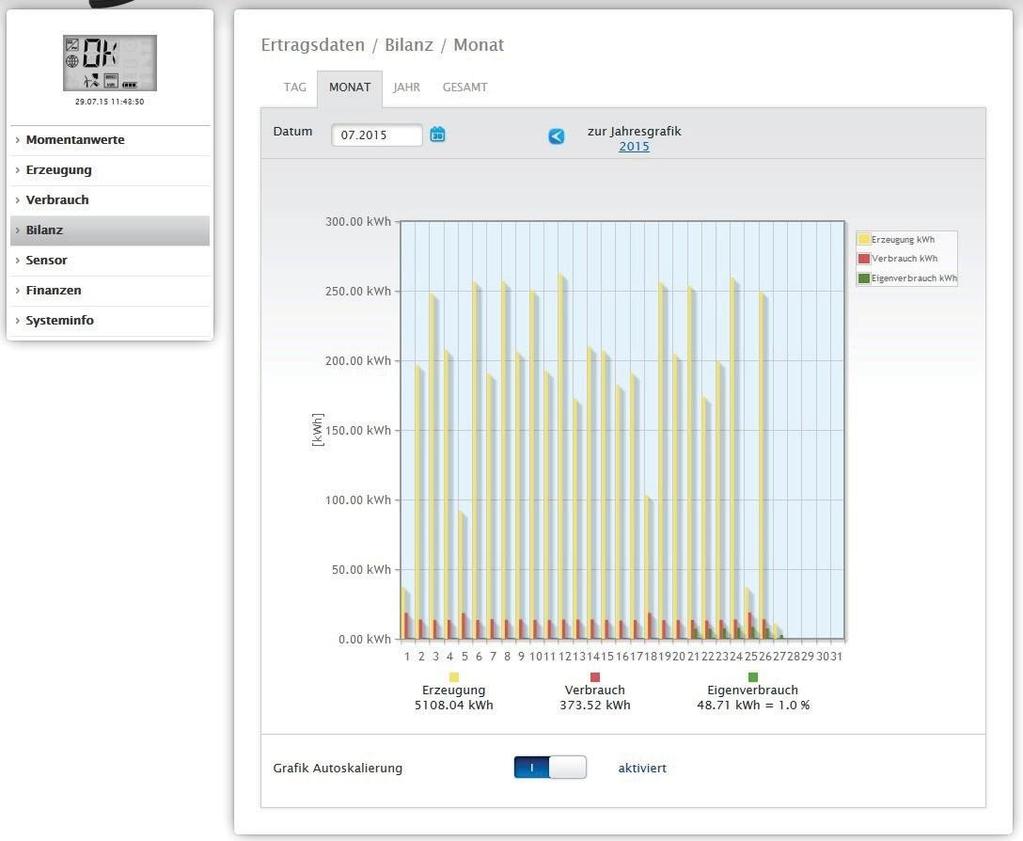Click the 'Datum' field label

292,131
